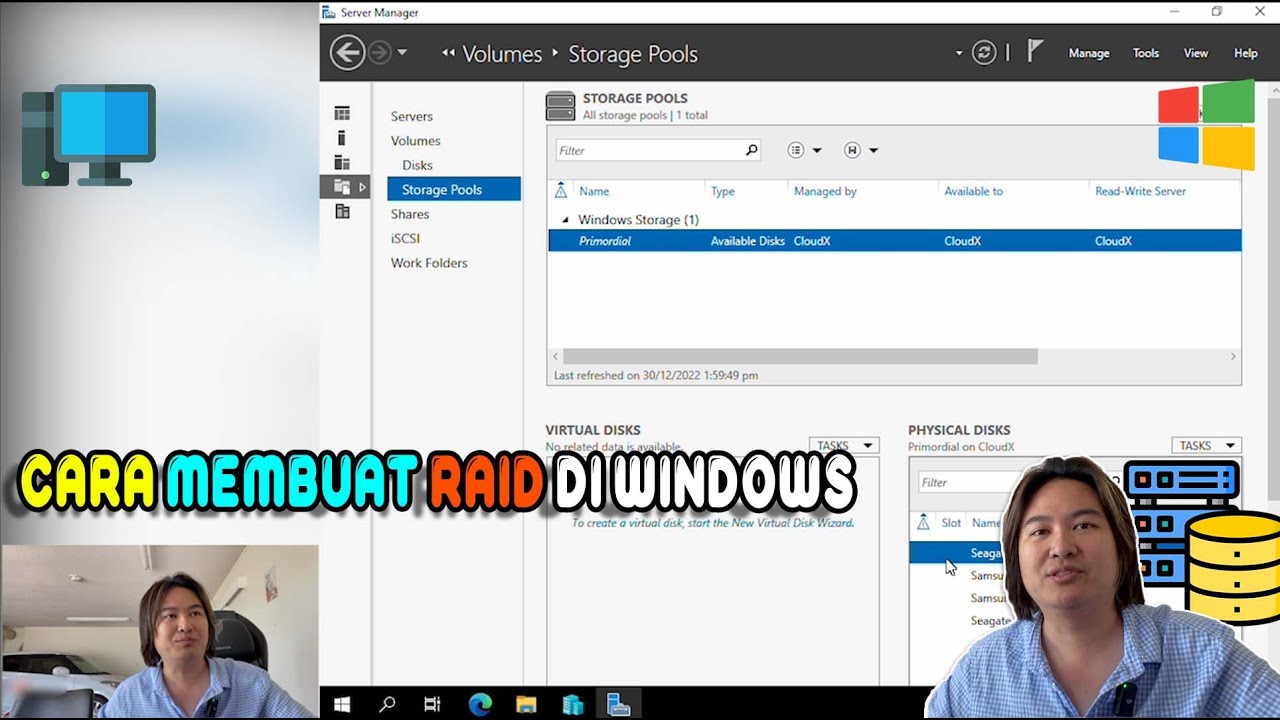Open Physical Disks TASKS dropdown
Image resolution: width=1280 pixels, height=720 pixels.
click(x=1206, y=446)
